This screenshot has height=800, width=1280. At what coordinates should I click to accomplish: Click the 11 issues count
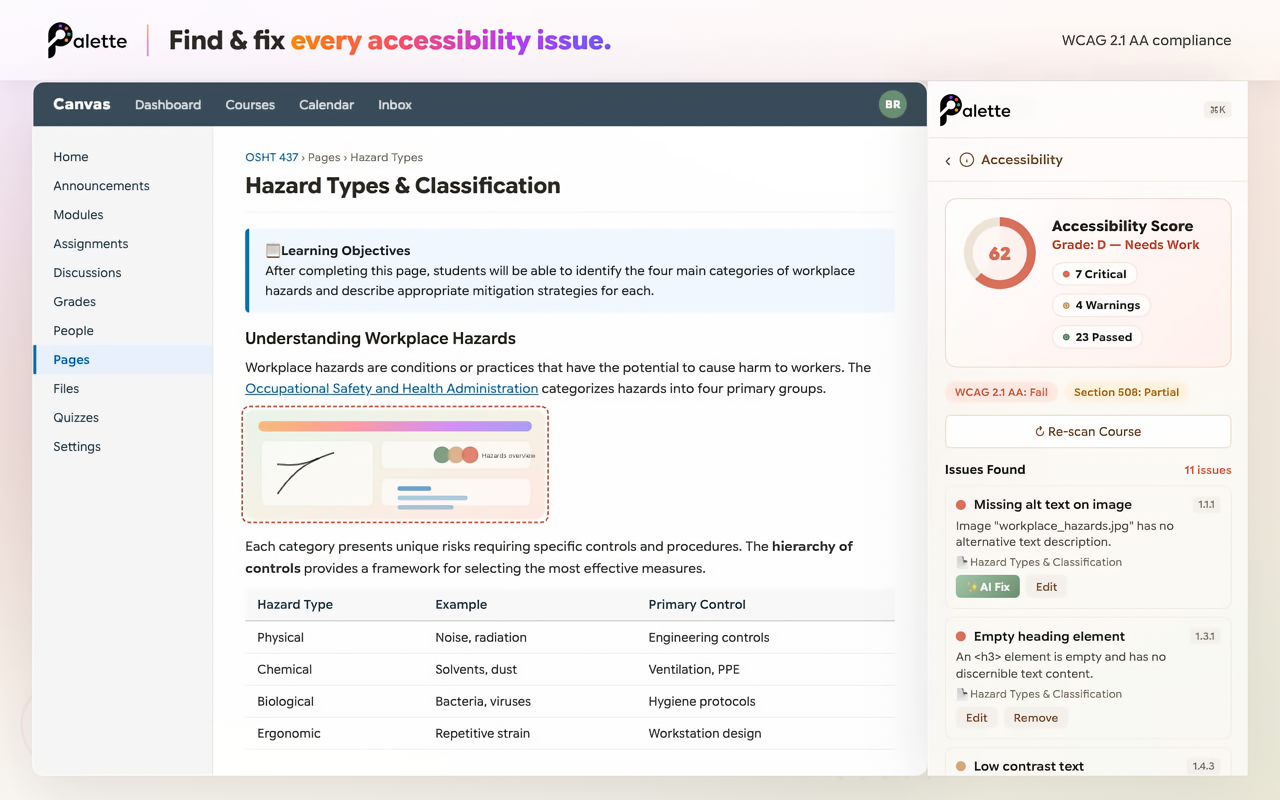pyautogui.click(x=1207, y=470)
